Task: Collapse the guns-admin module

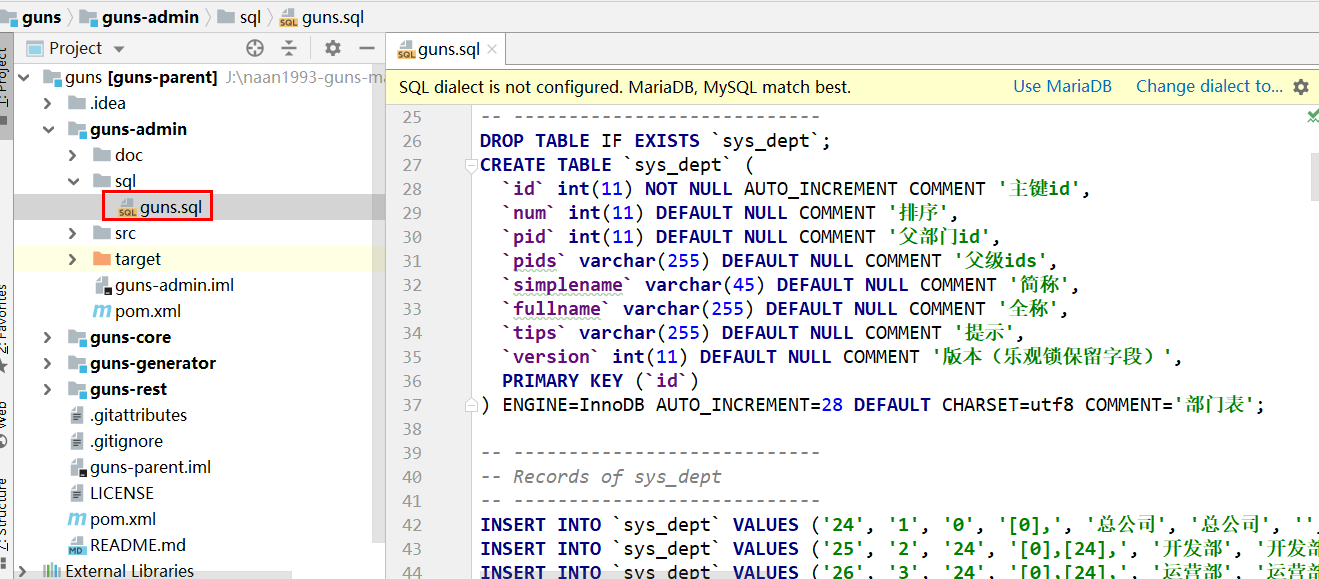Action: [x=48, y=129]
